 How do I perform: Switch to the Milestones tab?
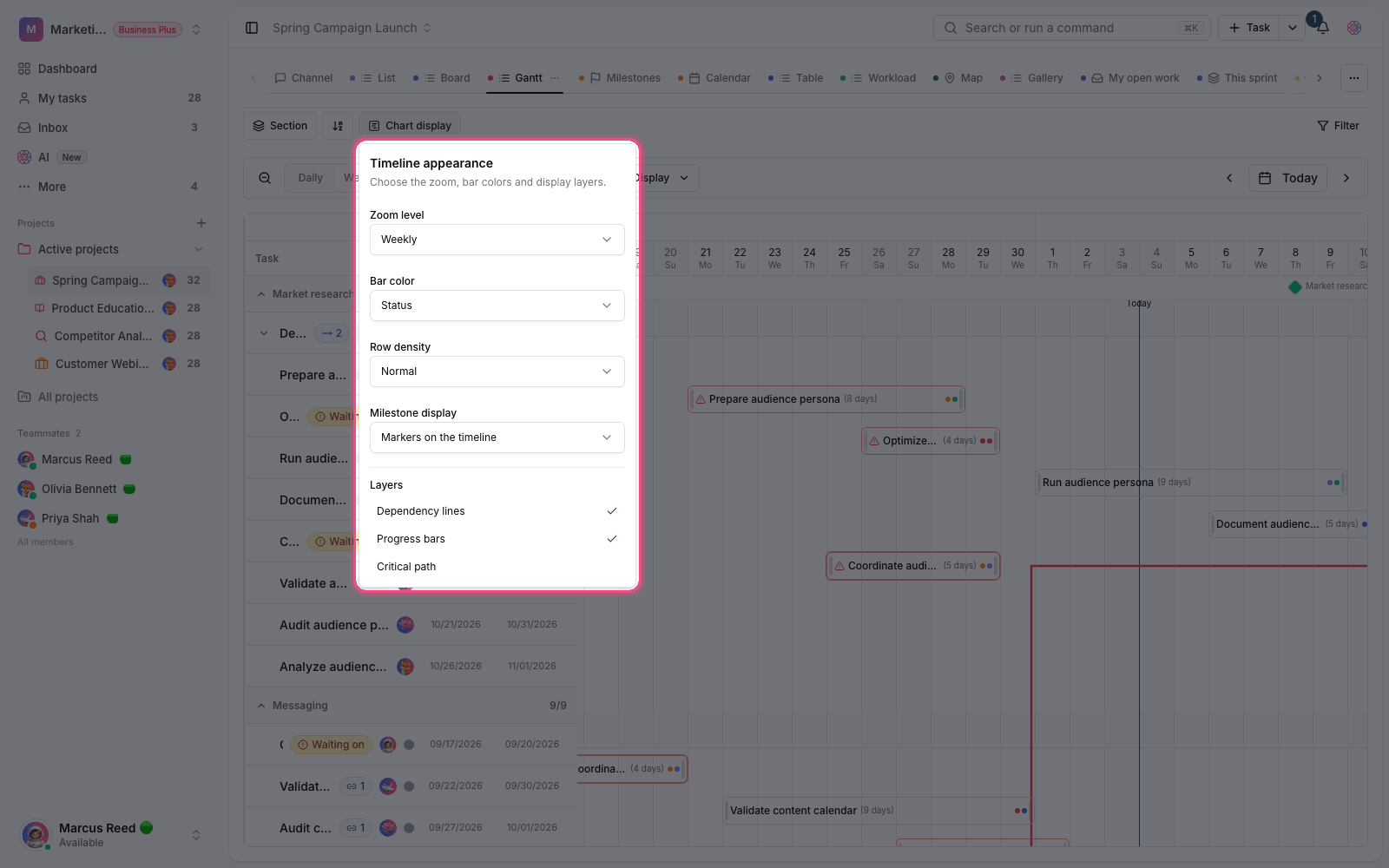[620, 78]
